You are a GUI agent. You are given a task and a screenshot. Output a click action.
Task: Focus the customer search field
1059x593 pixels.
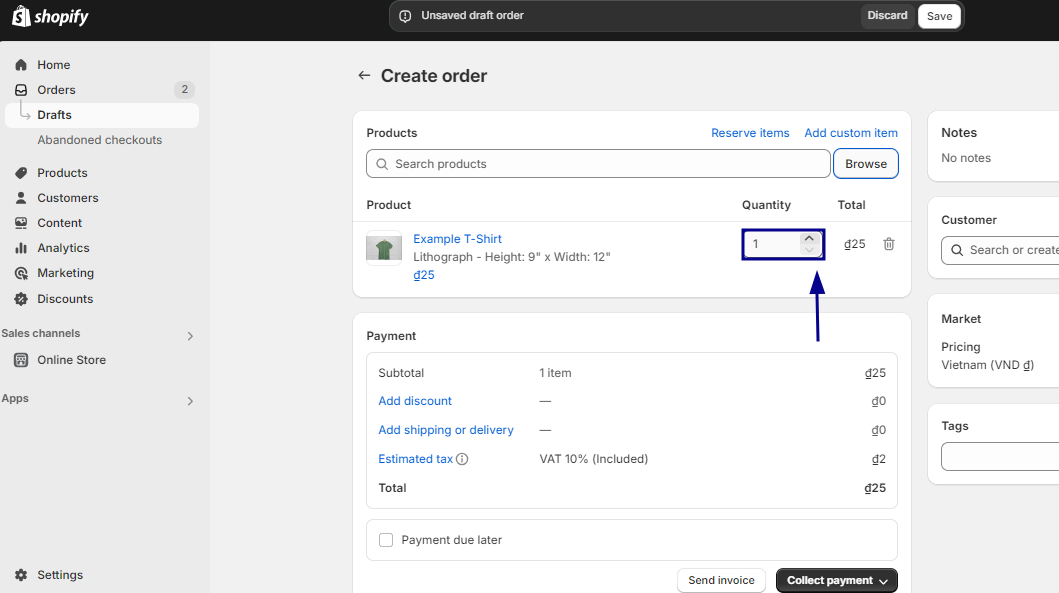(x=1000, y=250)
